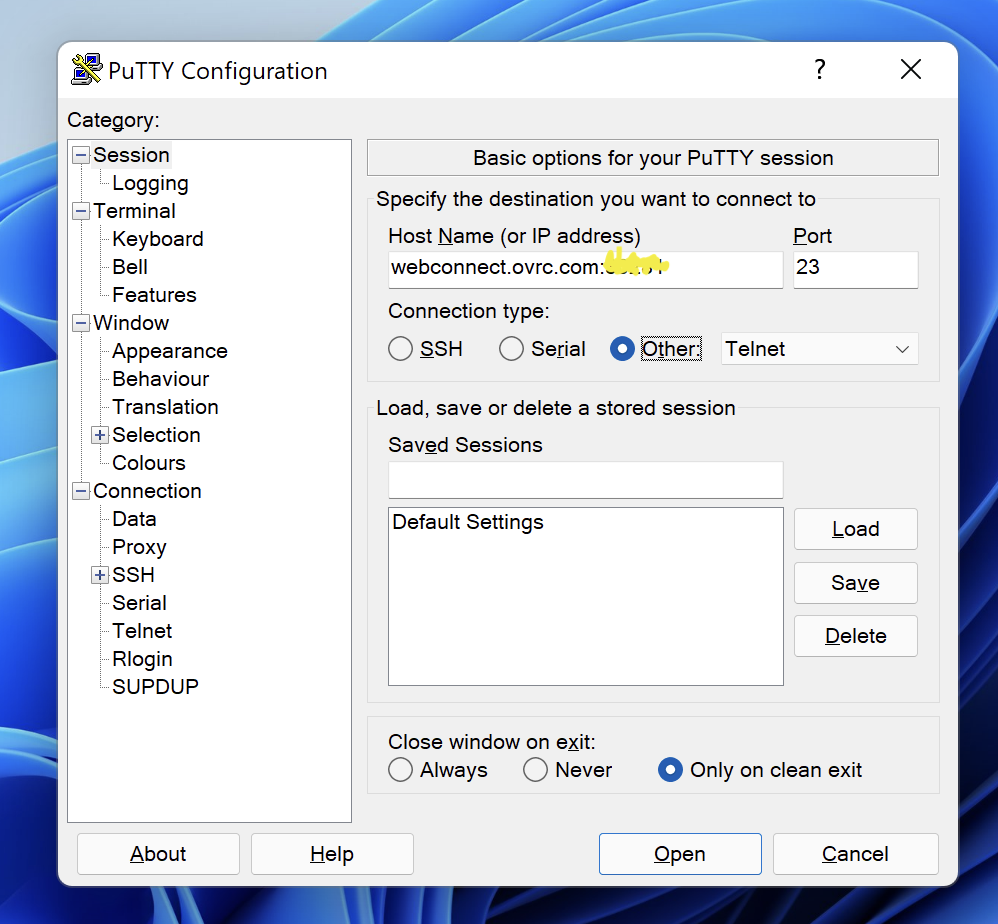Select the Selection category label
998x924 pixels.
click(x=157, y=435)
